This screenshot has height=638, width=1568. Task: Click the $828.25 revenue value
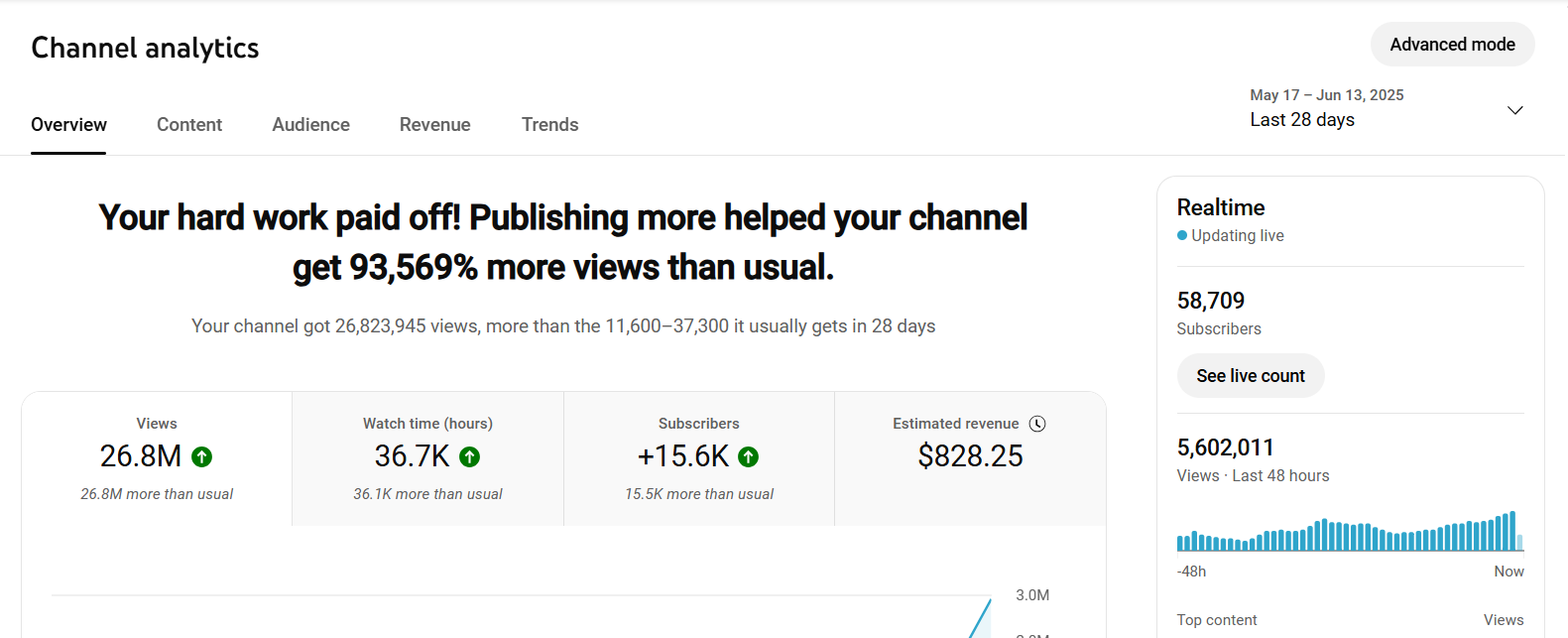(x=970, y=456)
